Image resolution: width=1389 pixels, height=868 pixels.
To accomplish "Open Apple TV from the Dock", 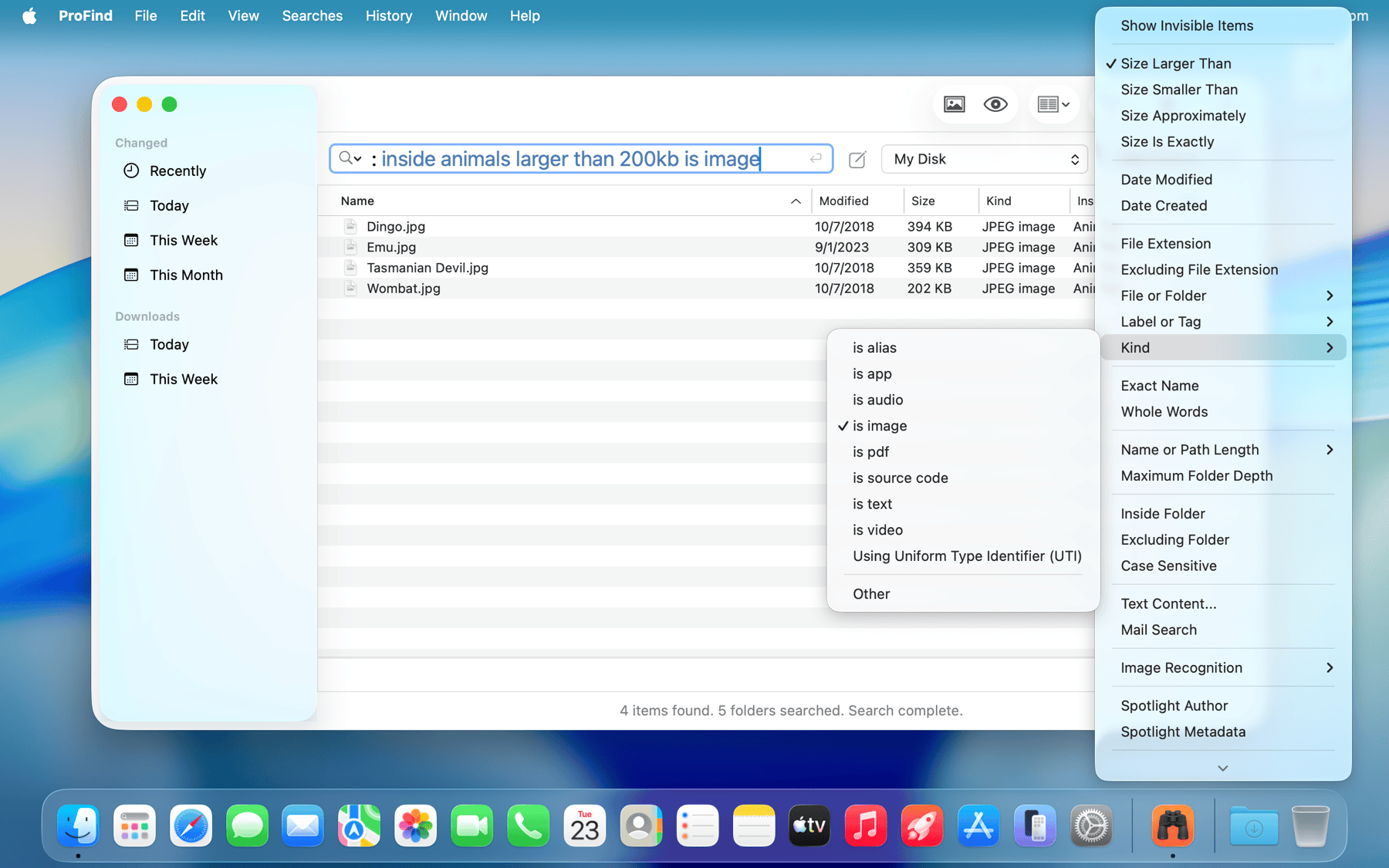I will click(809, 826).
